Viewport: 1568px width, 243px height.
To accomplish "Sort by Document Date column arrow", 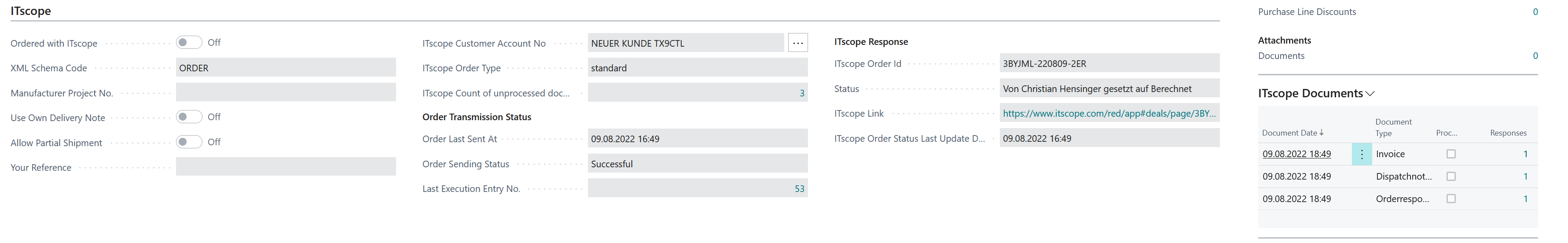I will 1321,133.
